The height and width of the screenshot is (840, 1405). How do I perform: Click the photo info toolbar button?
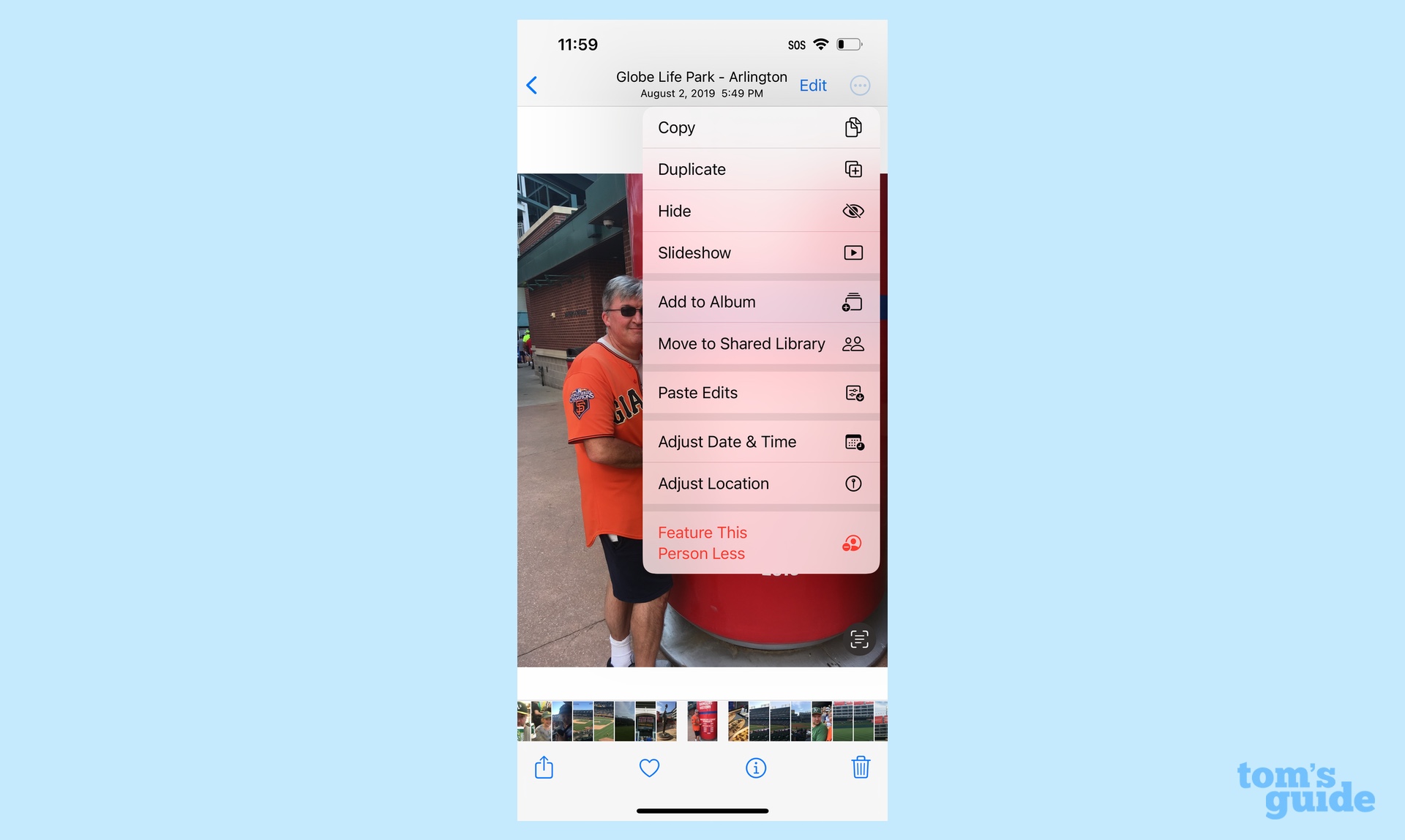coord(756,768)
